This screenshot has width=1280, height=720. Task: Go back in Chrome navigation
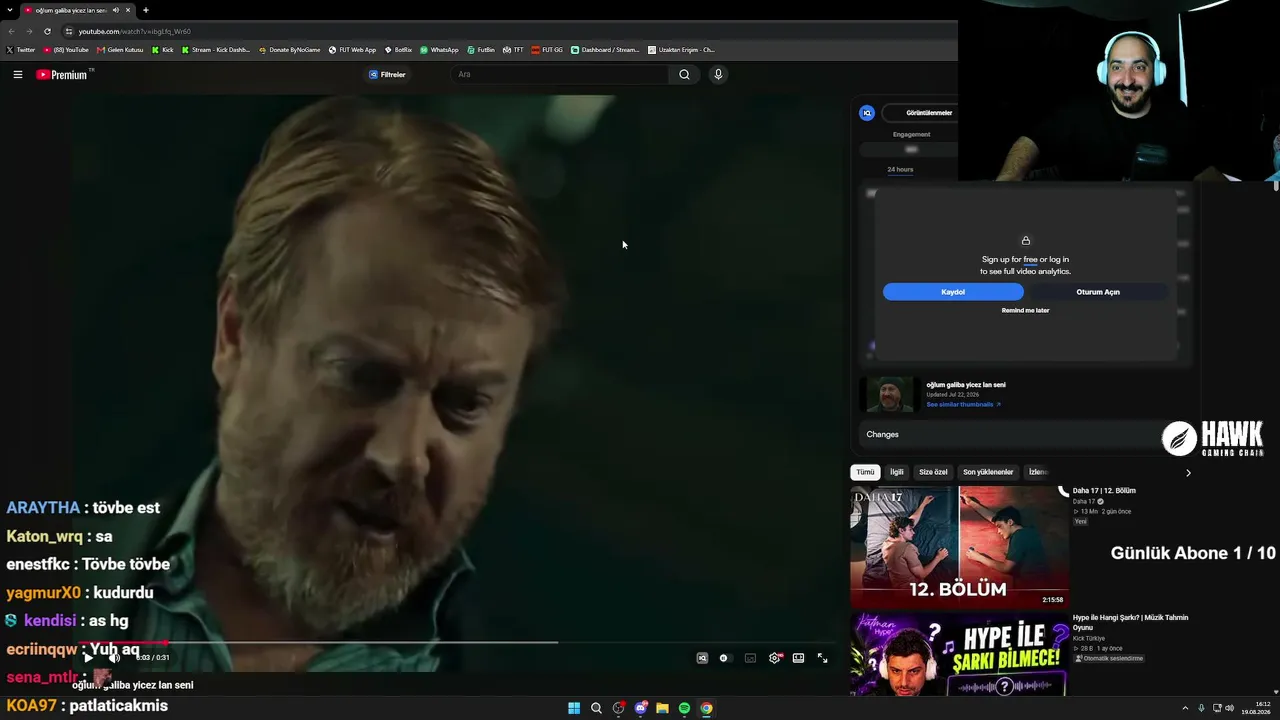pyautogui.click(x=11, y=31)
